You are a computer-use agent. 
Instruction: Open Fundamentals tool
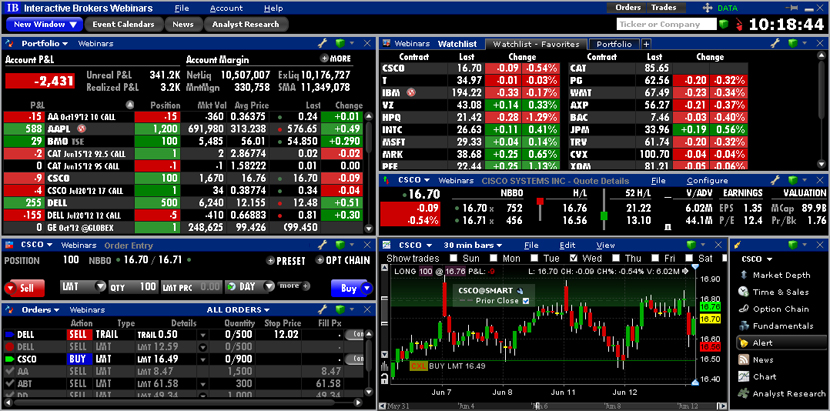(781, 326)
